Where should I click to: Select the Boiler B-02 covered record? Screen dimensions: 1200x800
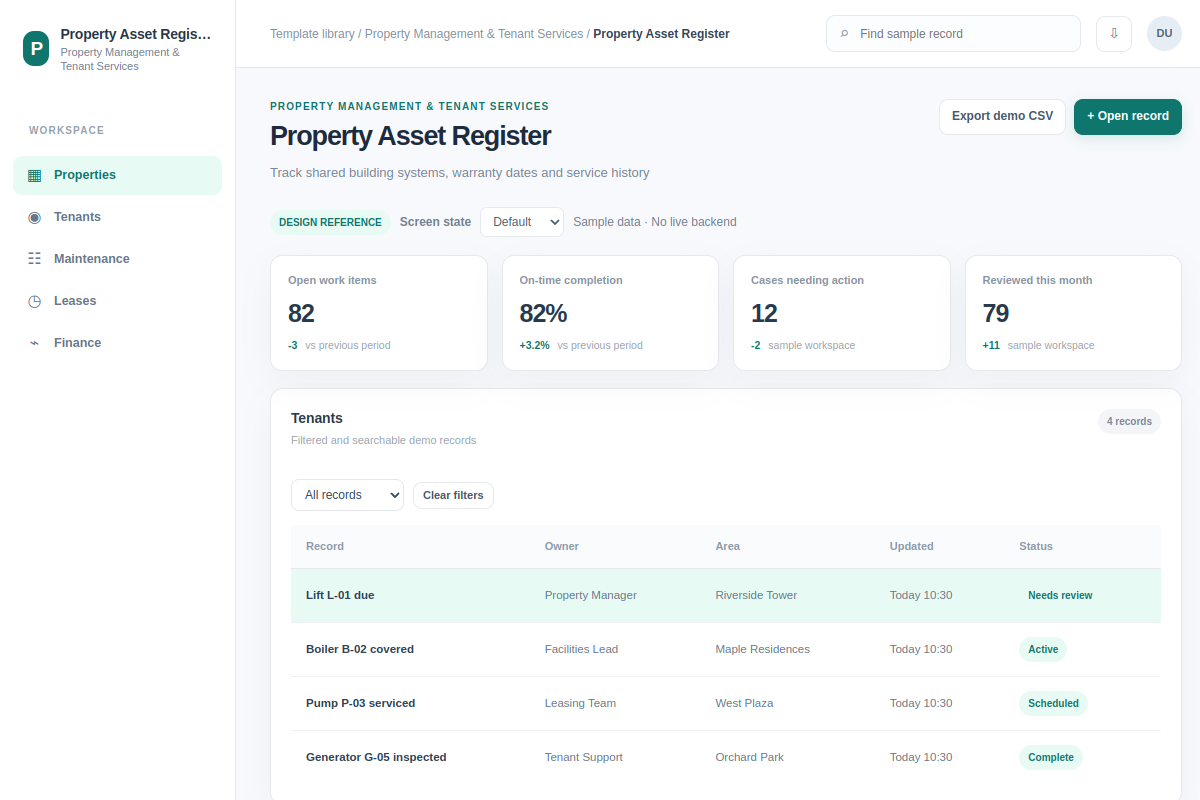(726, 649)
